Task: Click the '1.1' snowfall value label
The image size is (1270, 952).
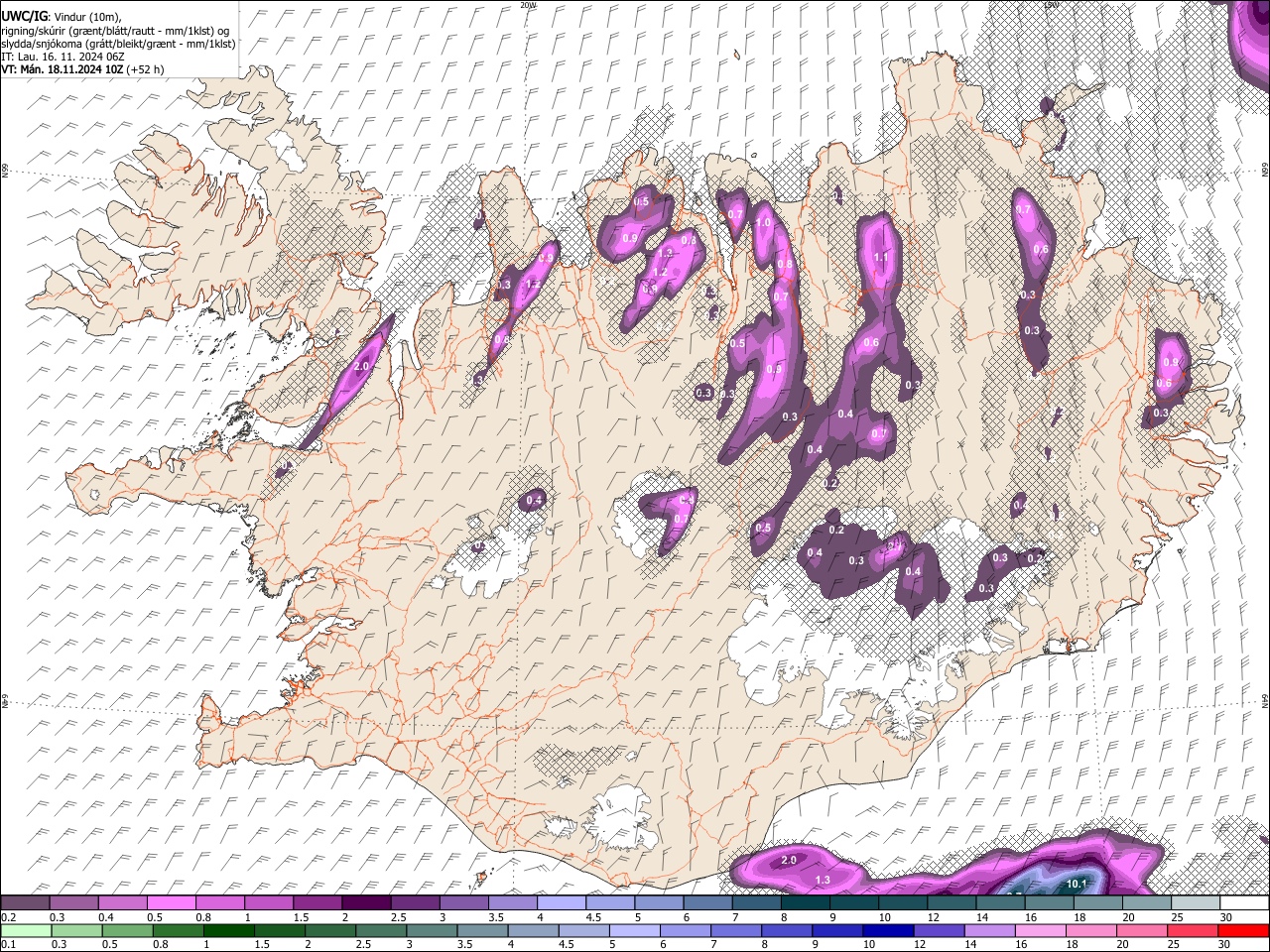Action: (881, 257)
